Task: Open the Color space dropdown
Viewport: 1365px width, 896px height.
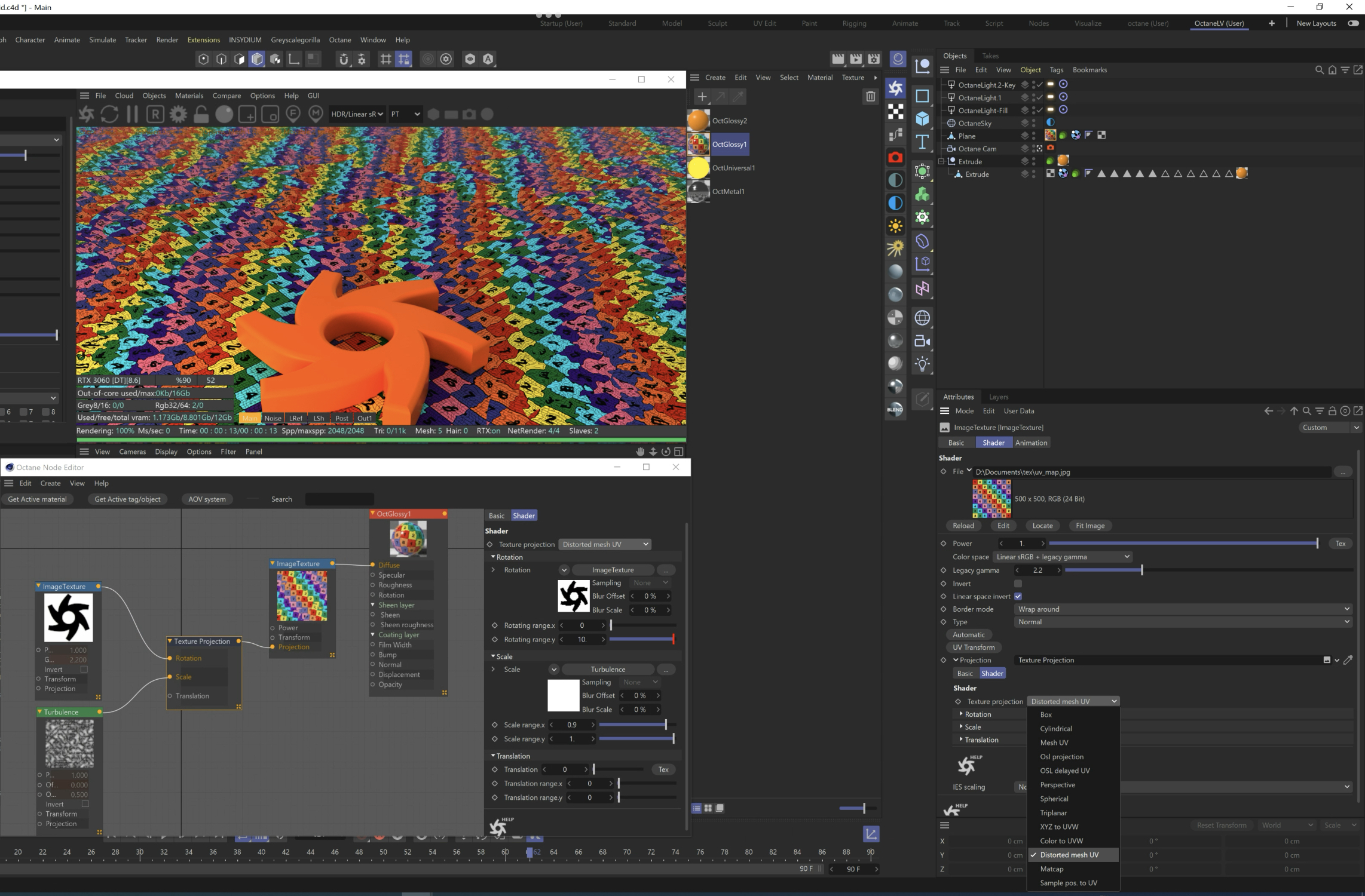Action: 1063,557
